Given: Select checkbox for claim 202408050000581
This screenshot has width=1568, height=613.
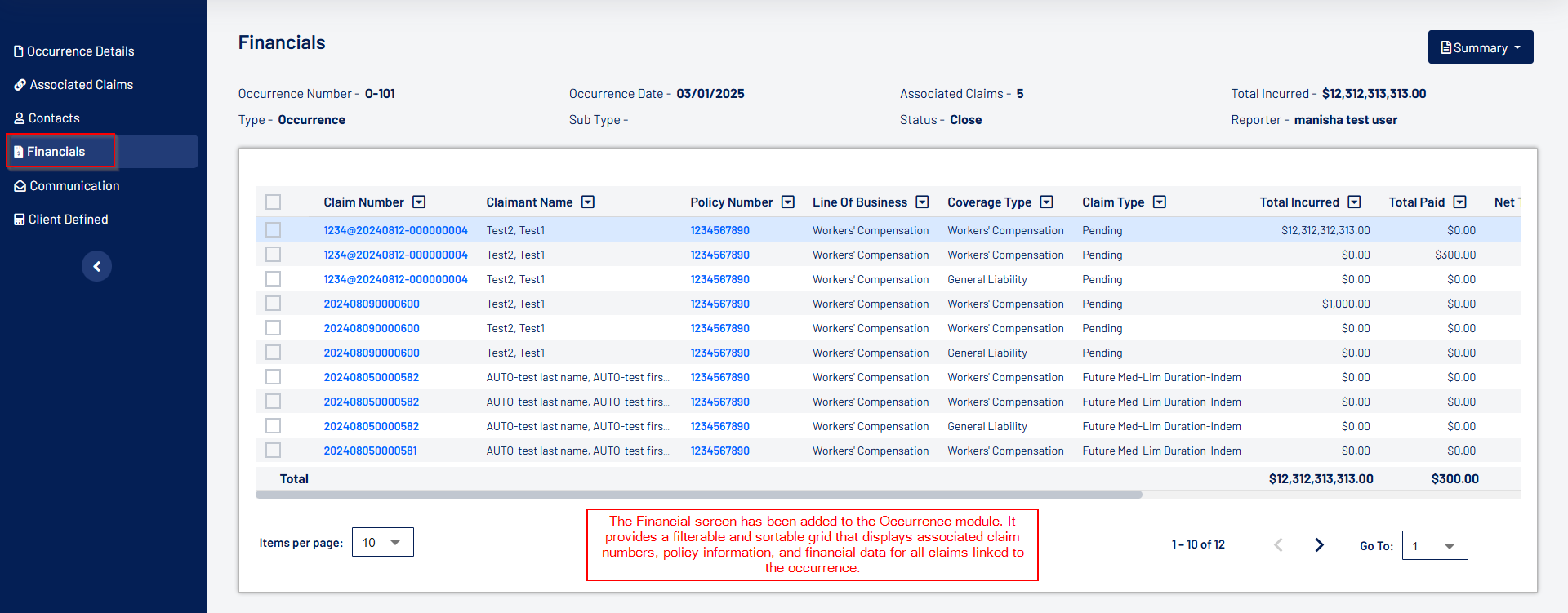Looking at the screenshot, I should pyautogui.click(x=274, y=451).
